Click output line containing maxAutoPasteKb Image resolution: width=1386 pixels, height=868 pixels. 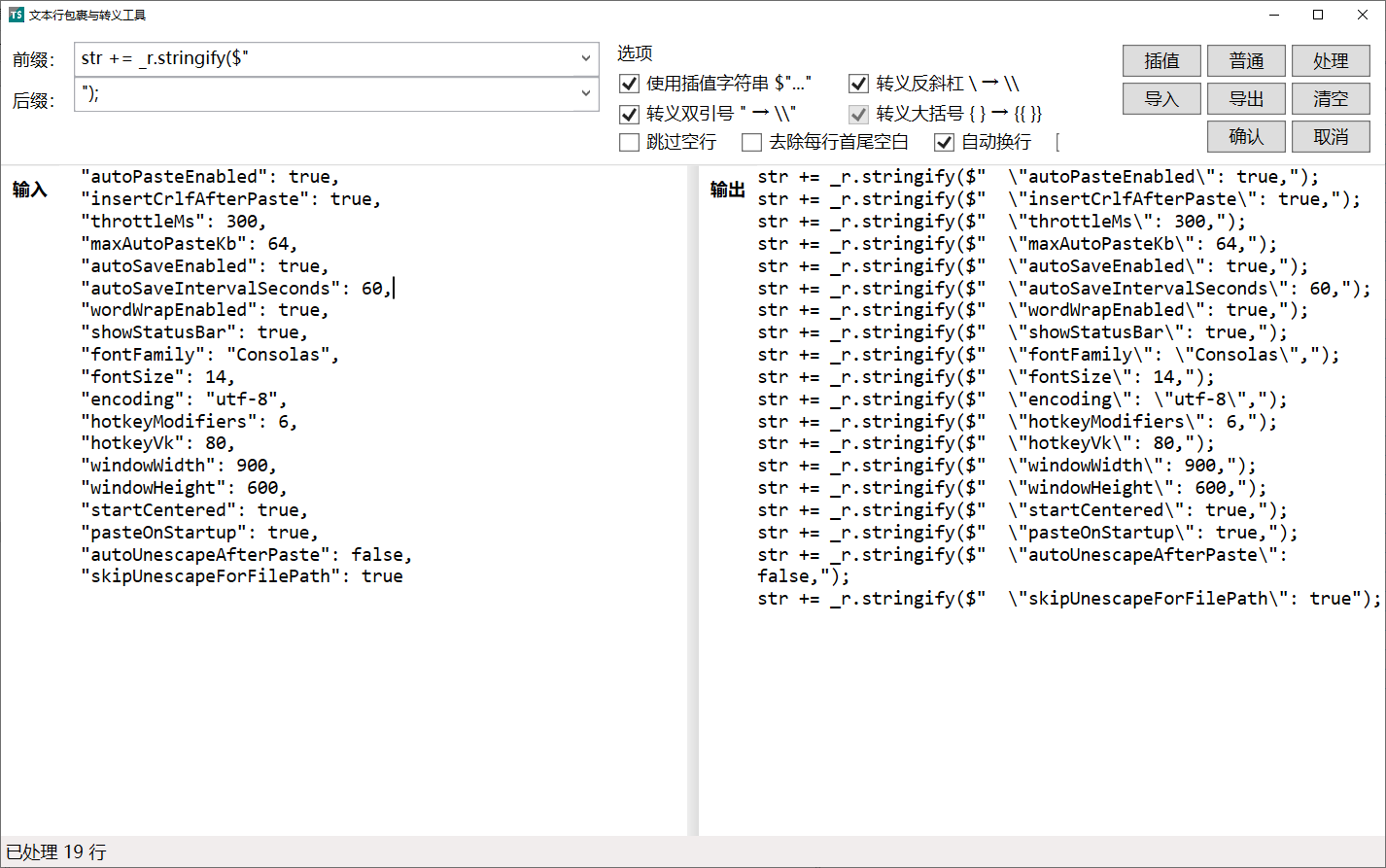pos(1018,244)
